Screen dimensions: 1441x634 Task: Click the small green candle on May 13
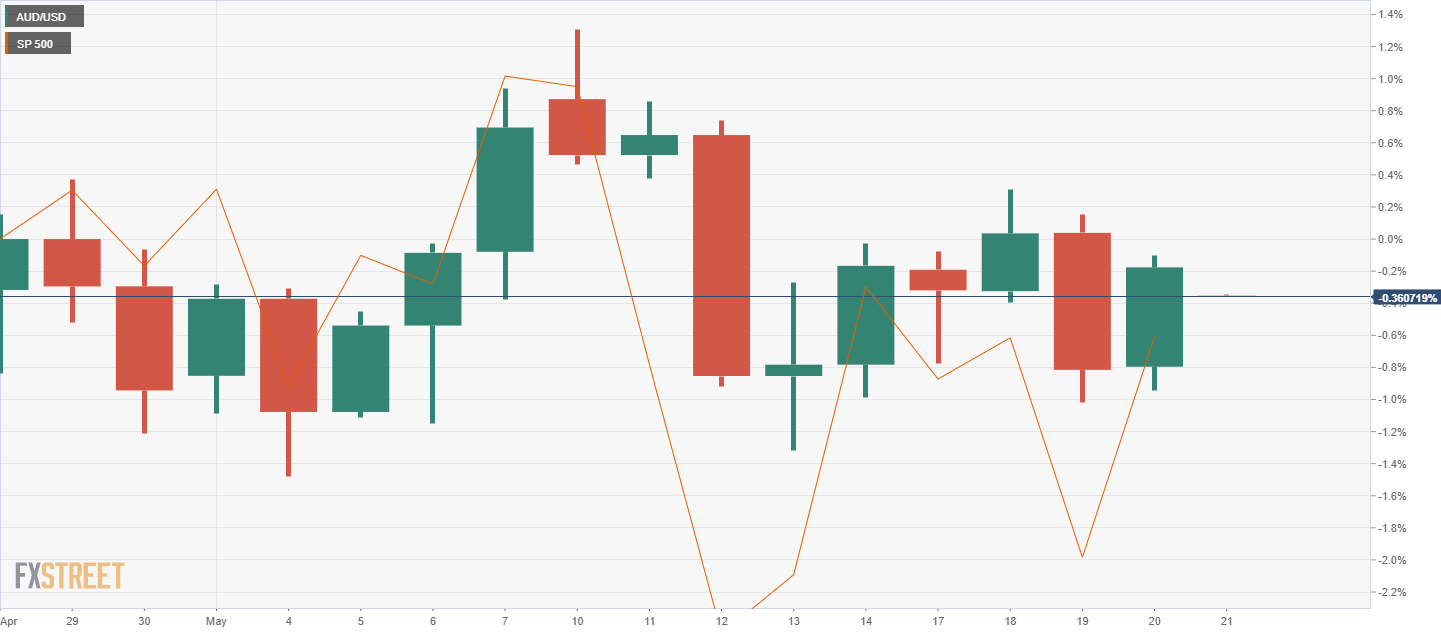(793, 370)
